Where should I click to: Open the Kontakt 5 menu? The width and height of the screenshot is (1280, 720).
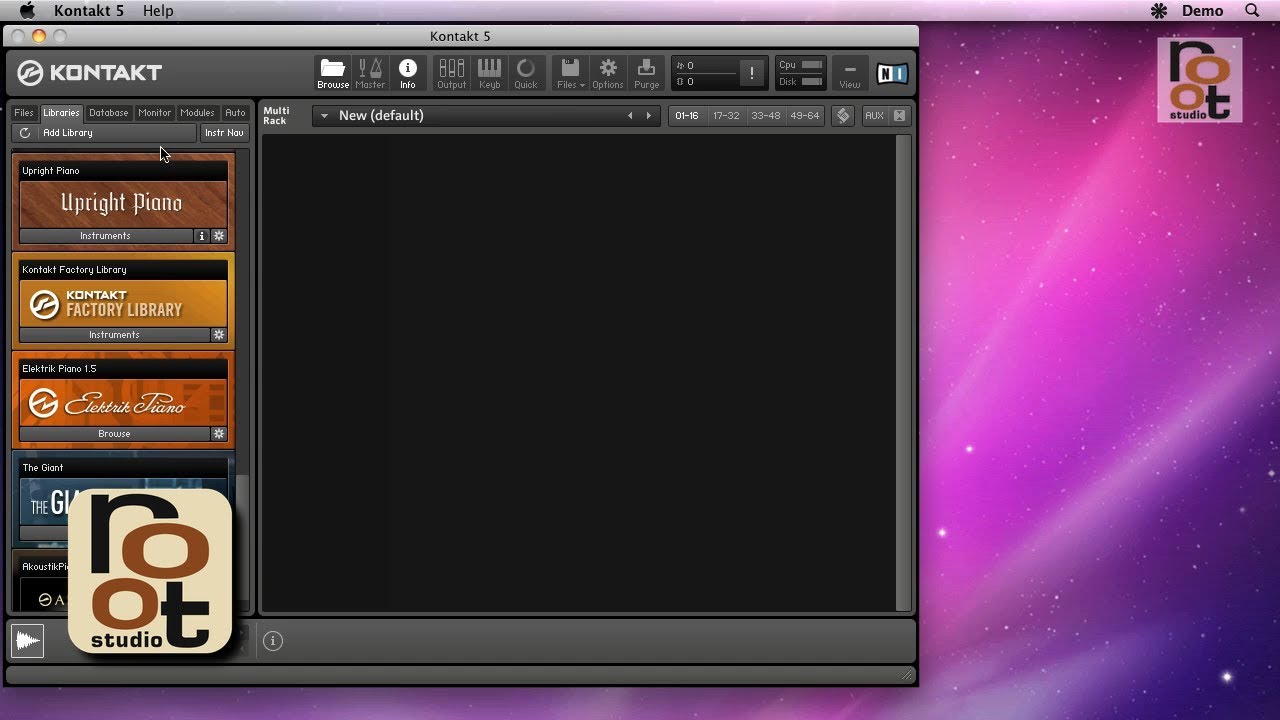pyautogui.click(x=89, y=10)
